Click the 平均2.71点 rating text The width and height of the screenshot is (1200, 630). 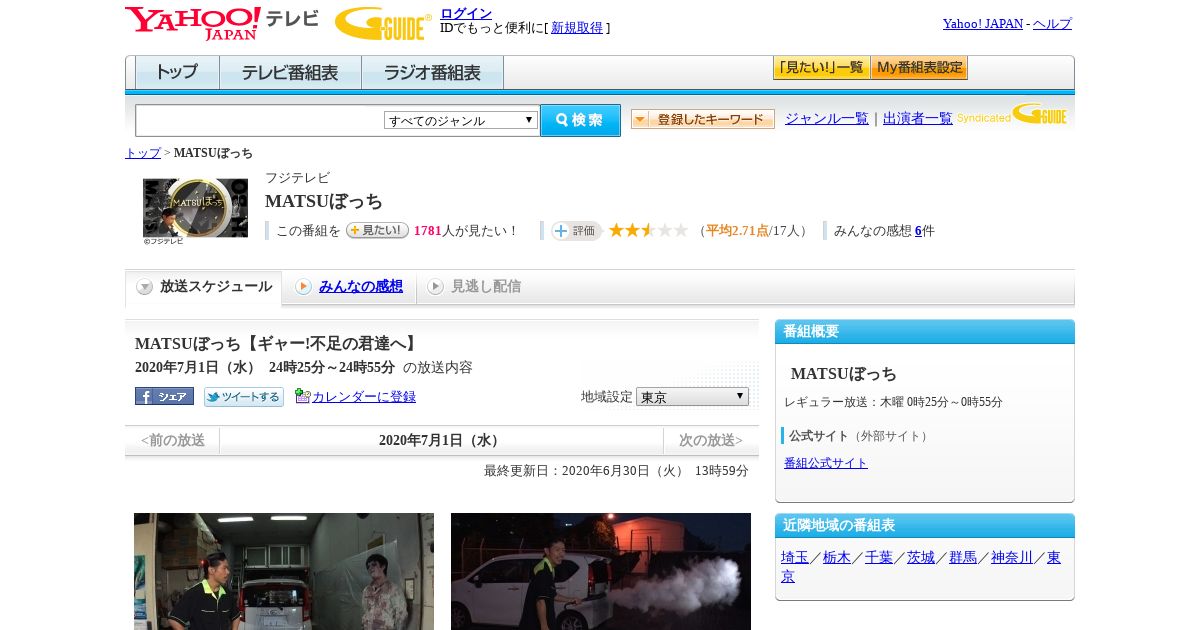point(738,231)
